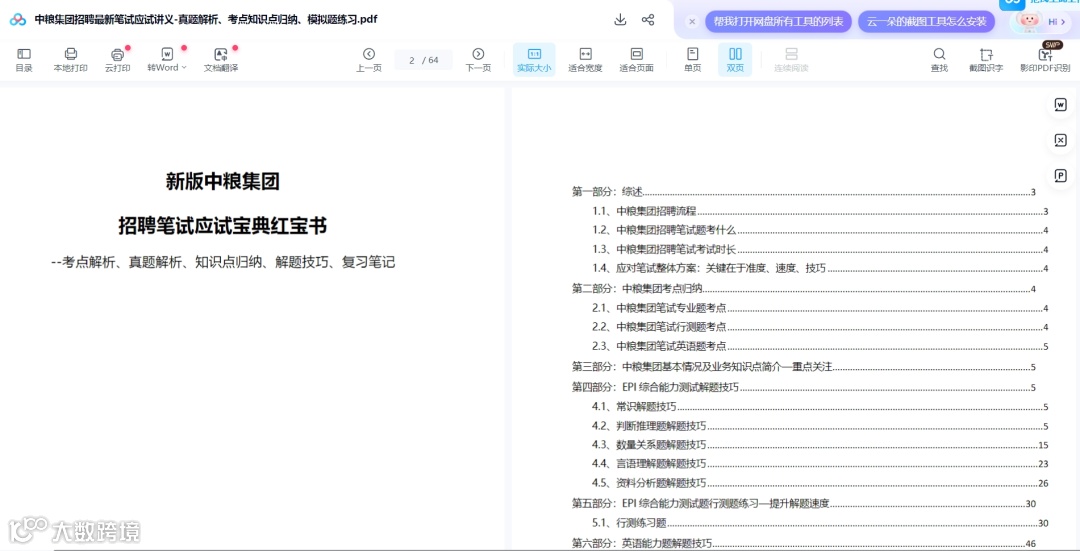Screen dimensions: 1080x551
Task: Open 查找 search tool
Action: point(939,60)
